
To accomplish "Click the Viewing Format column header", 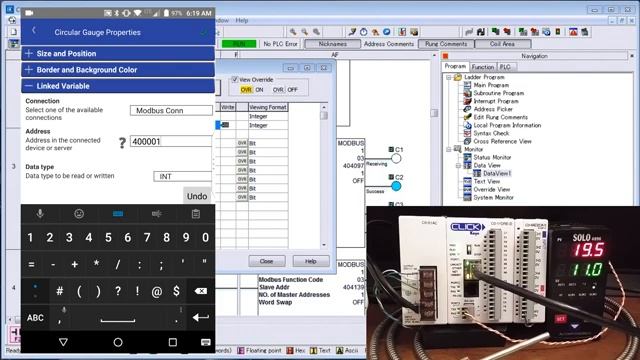I will coord(268,107).
